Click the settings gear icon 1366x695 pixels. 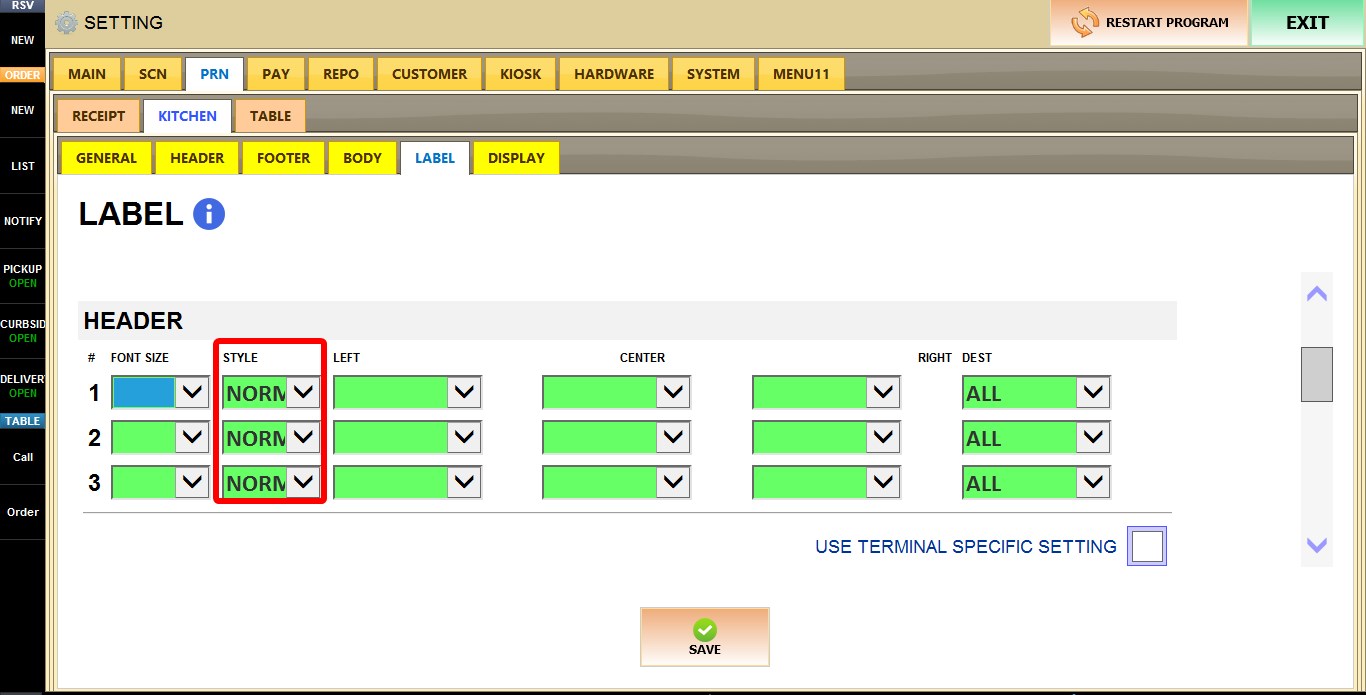66,22
